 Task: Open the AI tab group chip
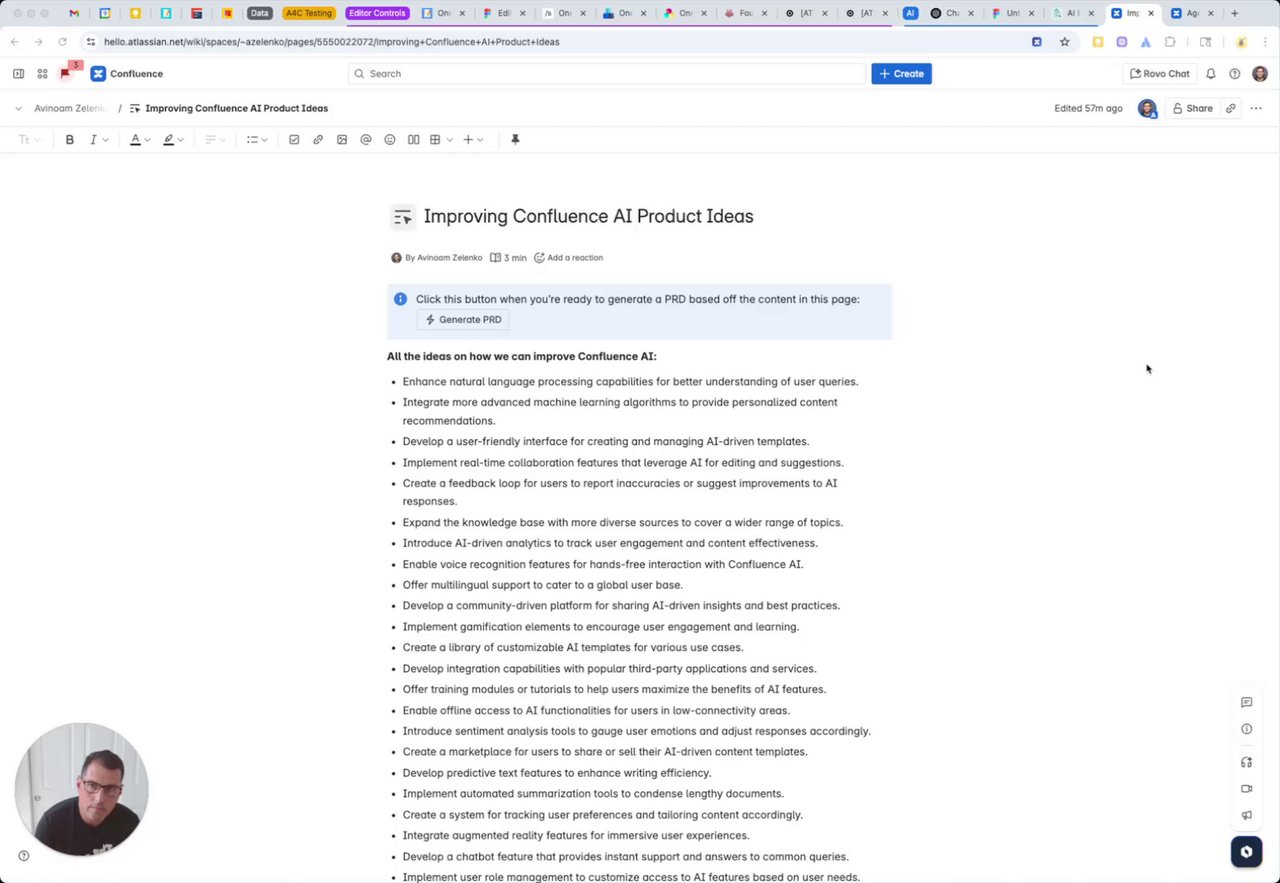coord(910,13)
